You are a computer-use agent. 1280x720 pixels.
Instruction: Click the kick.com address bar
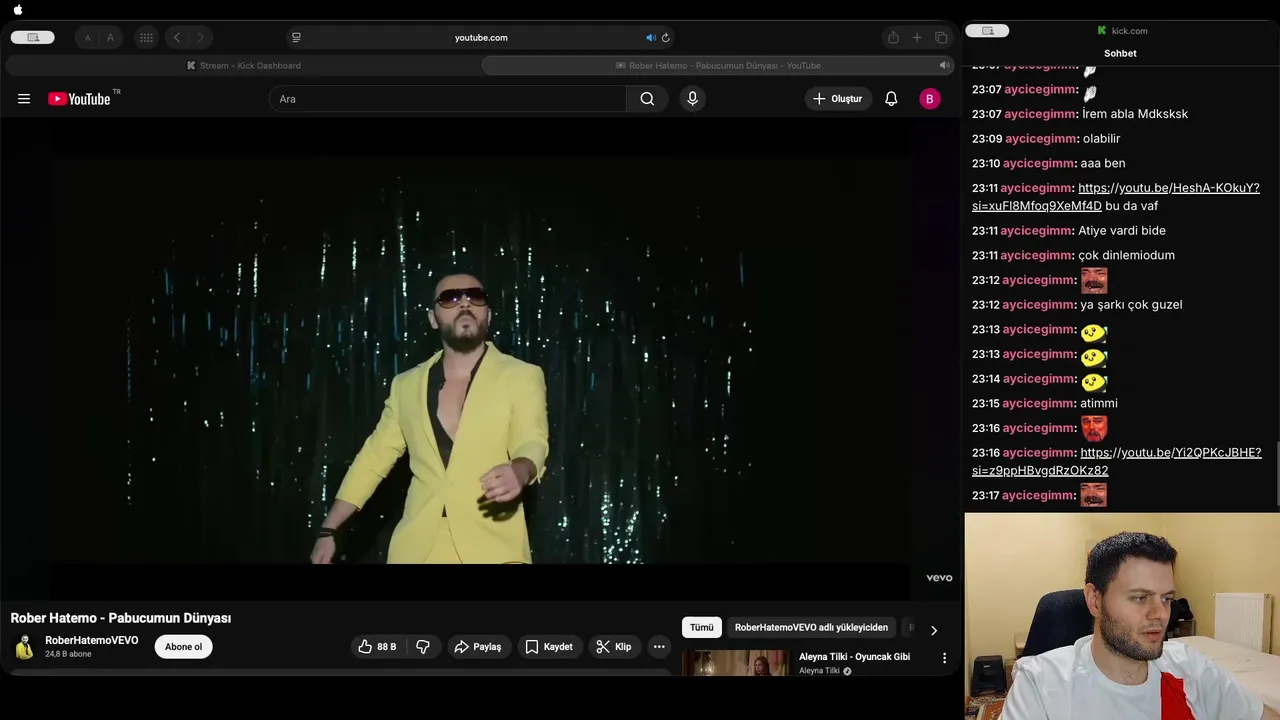click(x=1122, y=31)
